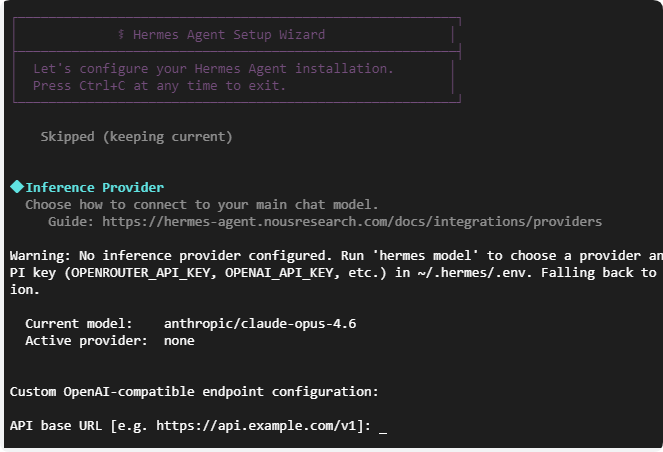Click the "none" Active provider value
This screenshot has height=452, width=663.
(179, 340)
